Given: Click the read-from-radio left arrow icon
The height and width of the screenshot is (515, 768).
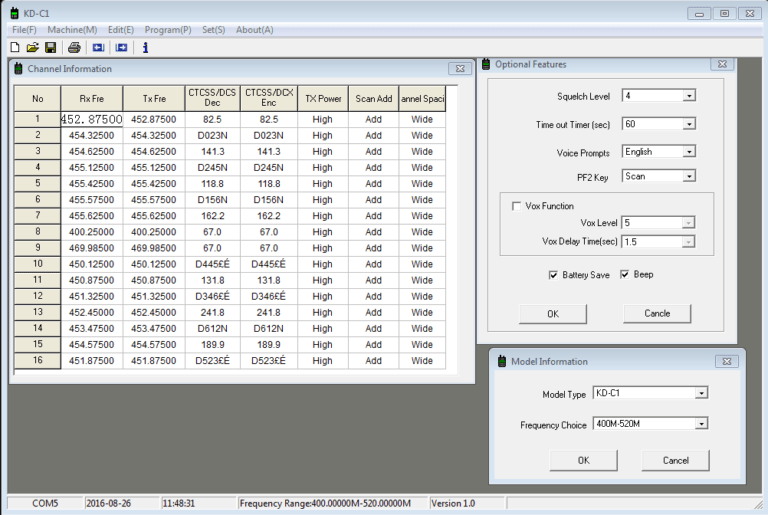Looking at the screenshot, I should click(x=98, y=47).
